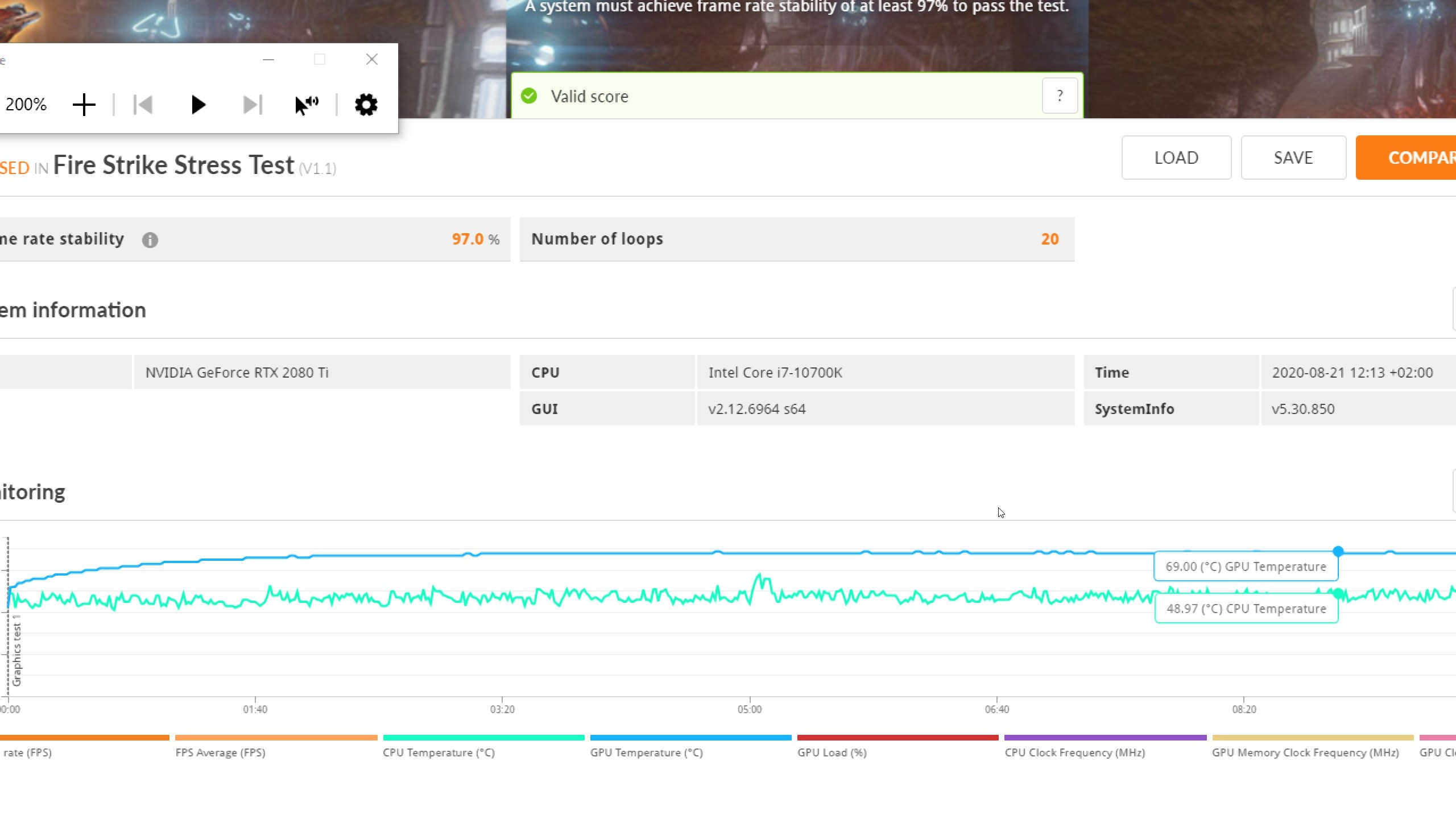Minimize the player window

click(268, 59)
